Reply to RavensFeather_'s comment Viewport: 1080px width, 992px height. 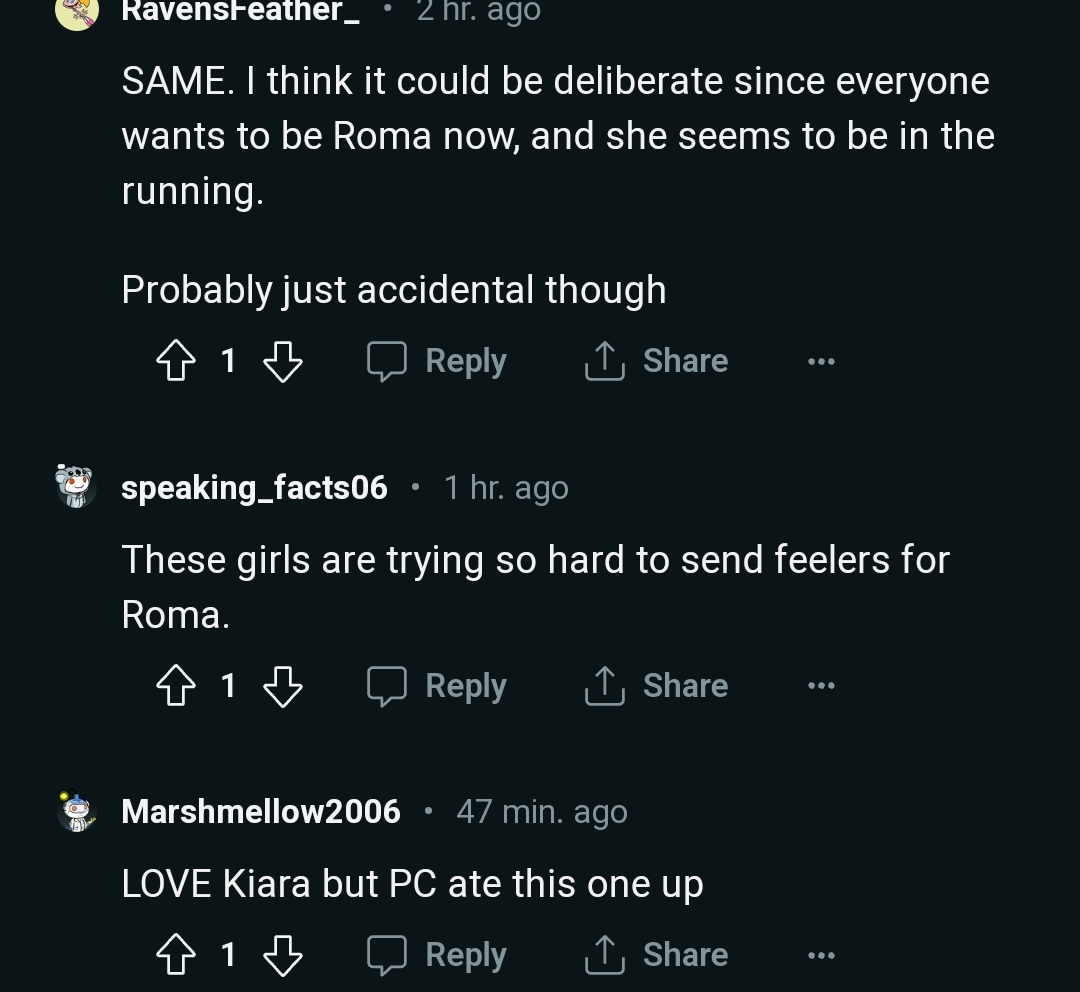click(437, 361)
